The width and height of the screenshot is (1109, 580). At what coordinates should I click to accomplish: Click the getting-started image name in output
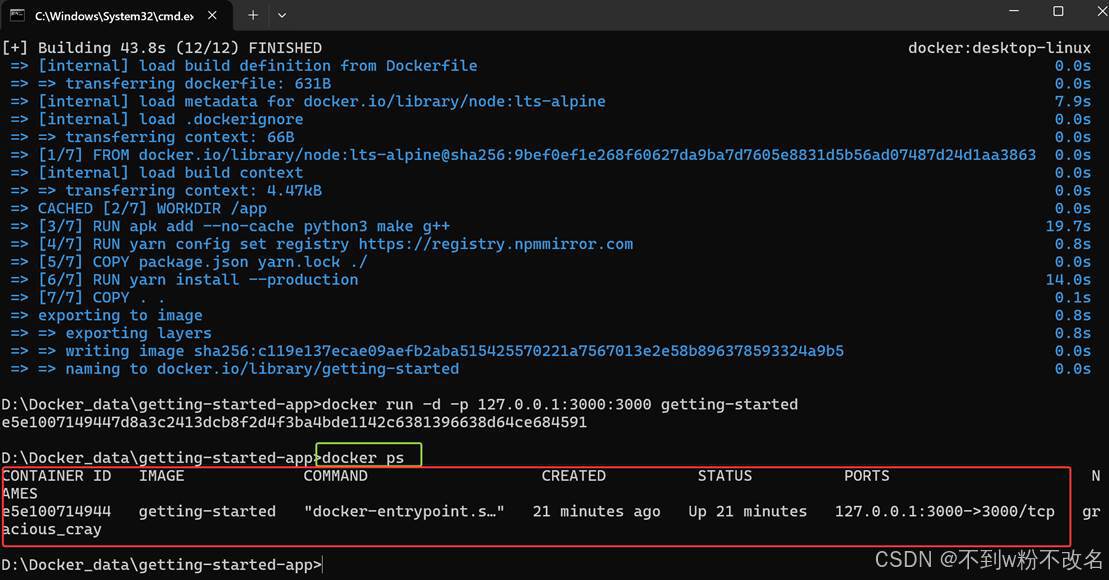coord(207,511)
